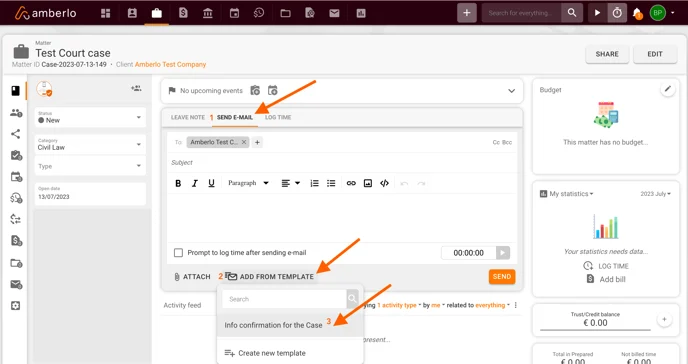Open the documents folder icon in top navigation
The height and width of the screenshot is (364, 688).
(285, 13)
